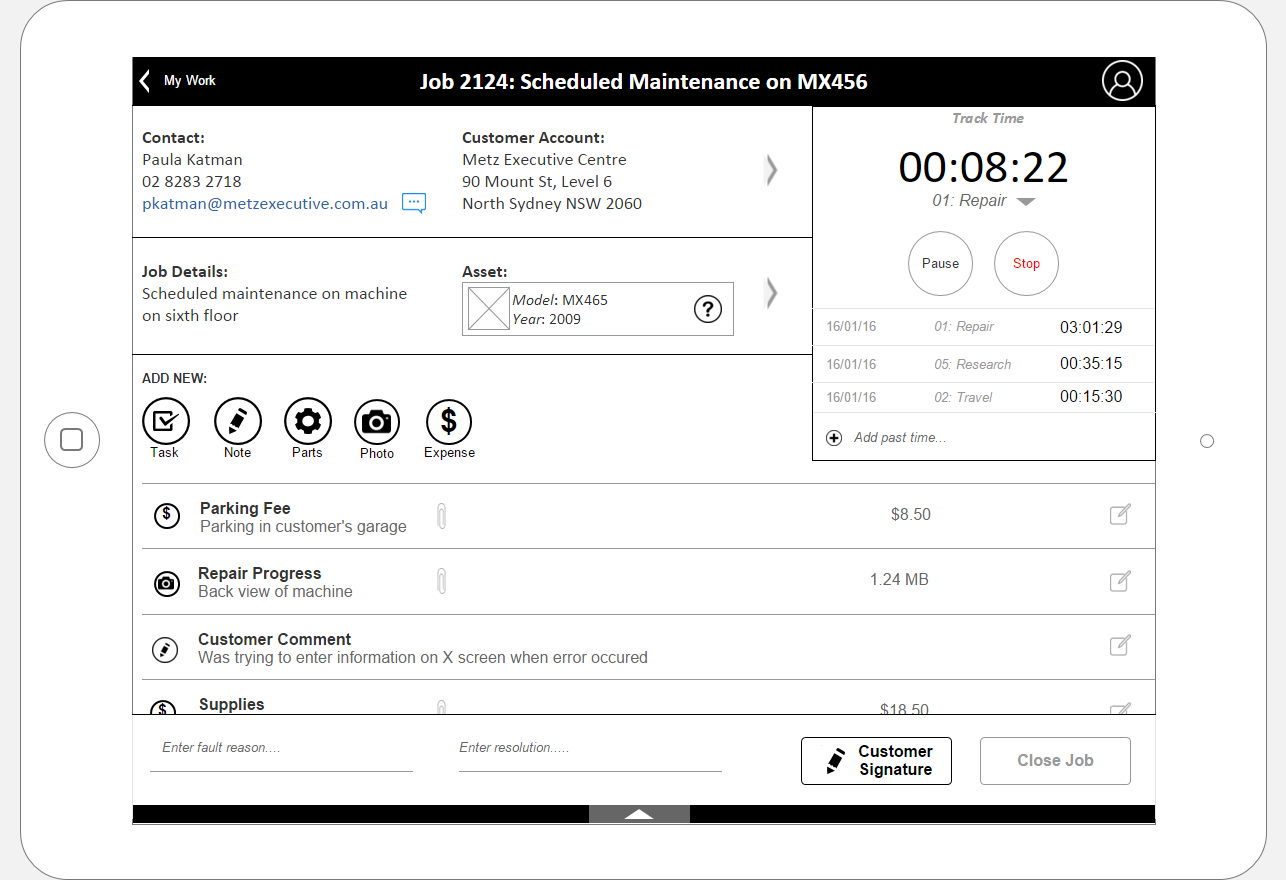Pause the running timer

[940, 264]
